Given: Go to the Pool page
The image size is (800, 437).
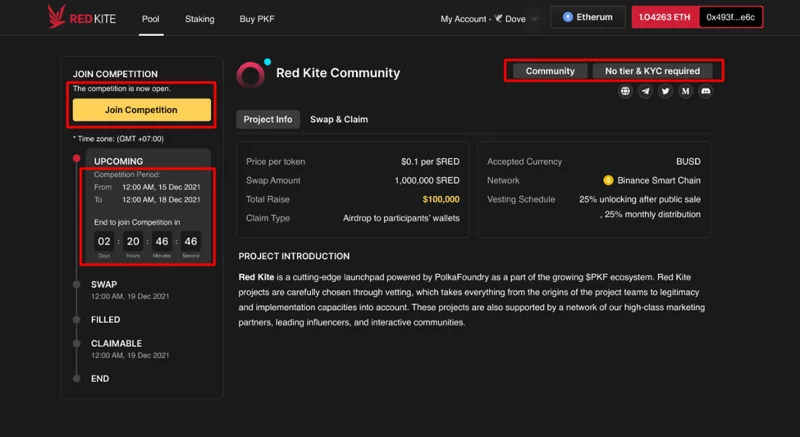Looking at the screenshot, I should [x=151, y=19].
